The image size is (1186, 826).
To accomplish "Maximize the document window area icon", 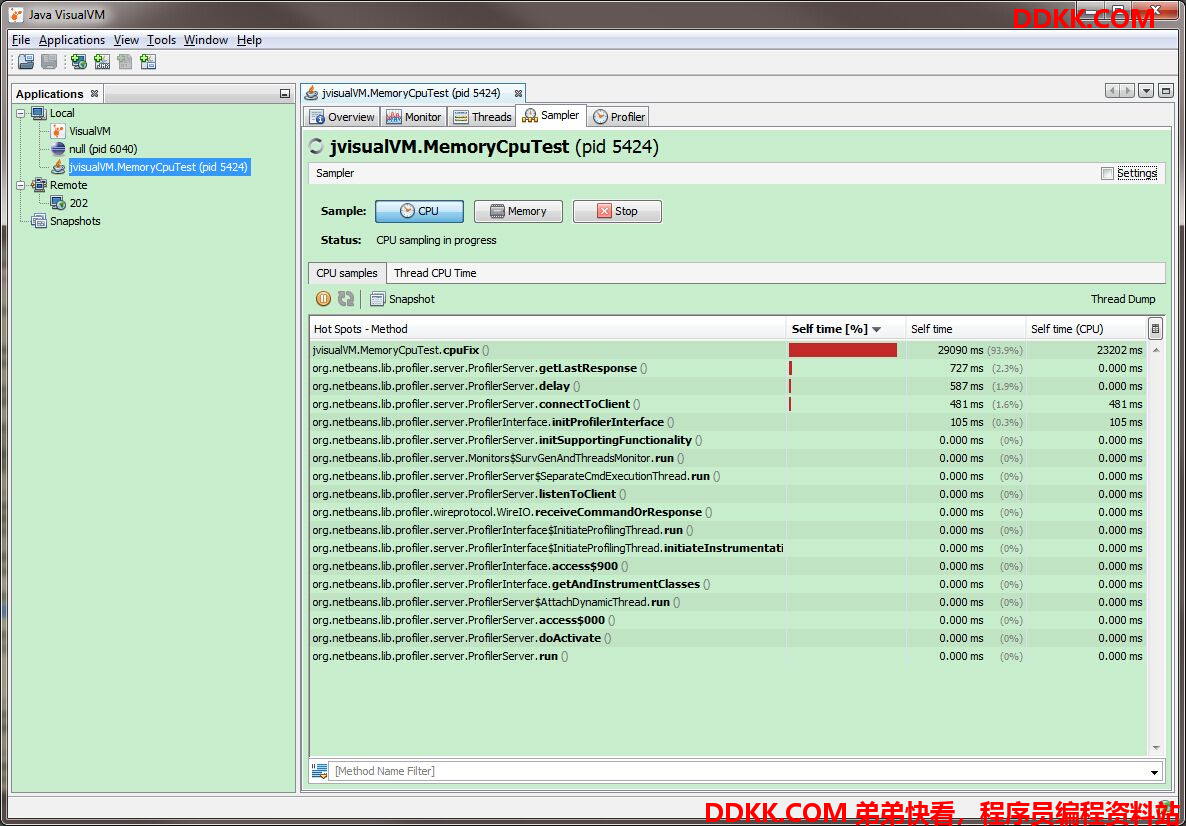I will [x=1166, y=91].
